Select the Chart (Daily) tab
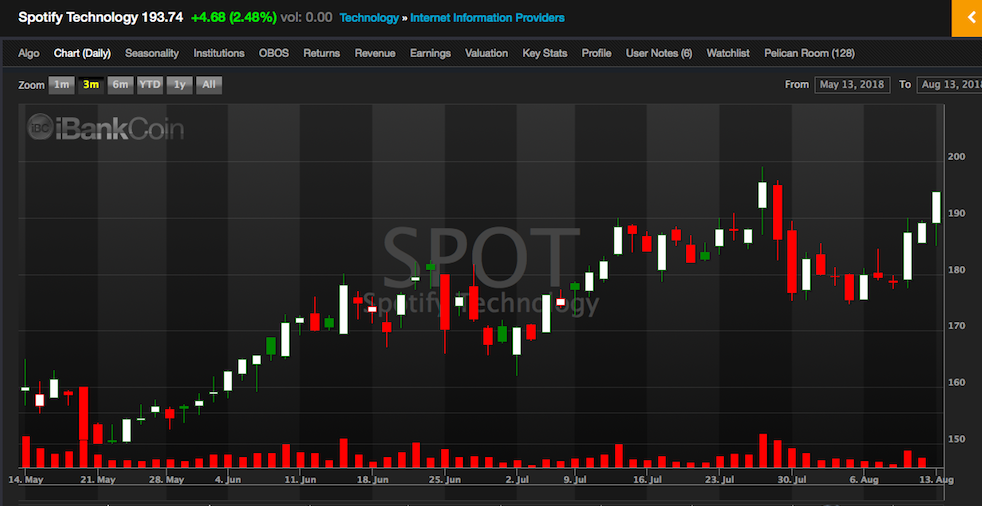This screenshot has height=506, width=982. 82,53
